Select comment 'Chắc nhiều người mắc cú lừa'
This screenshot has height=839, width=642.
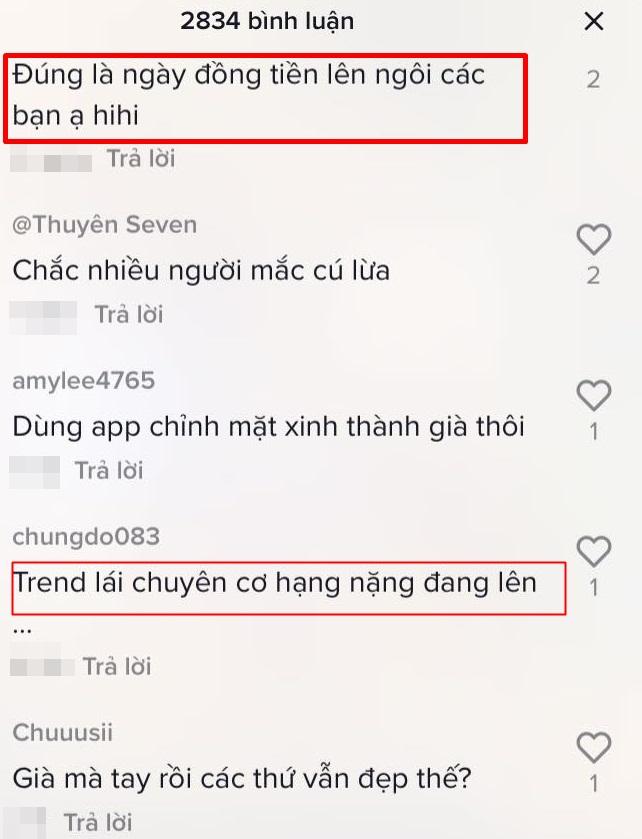coord(201,270)
